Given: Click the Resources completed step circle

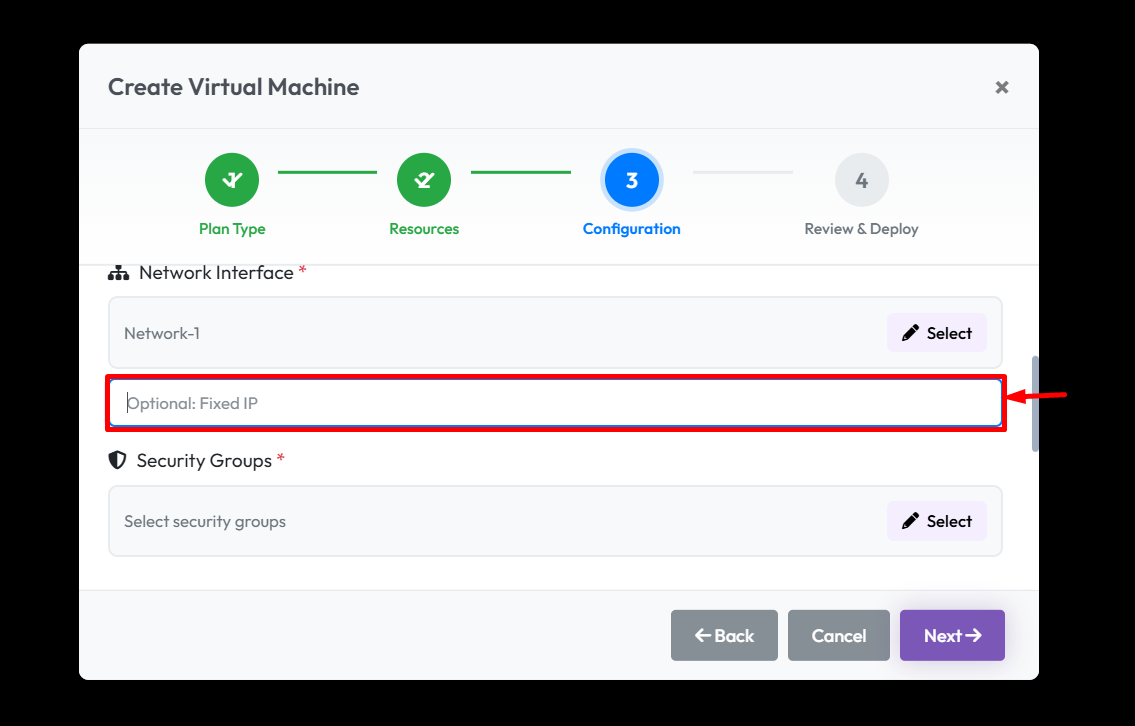Looking at the screenshot, I should 424,180.
